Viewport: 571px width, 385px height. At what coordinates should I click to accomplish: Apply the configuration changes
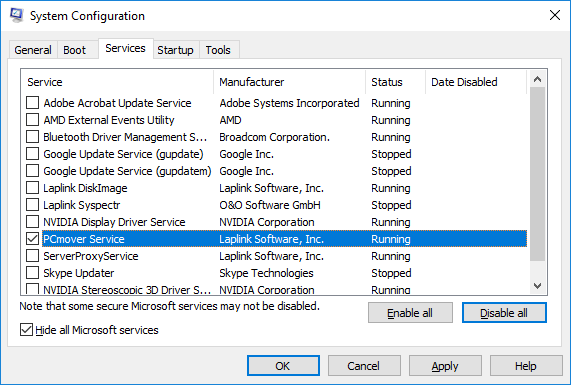click(x=445, y=366)
